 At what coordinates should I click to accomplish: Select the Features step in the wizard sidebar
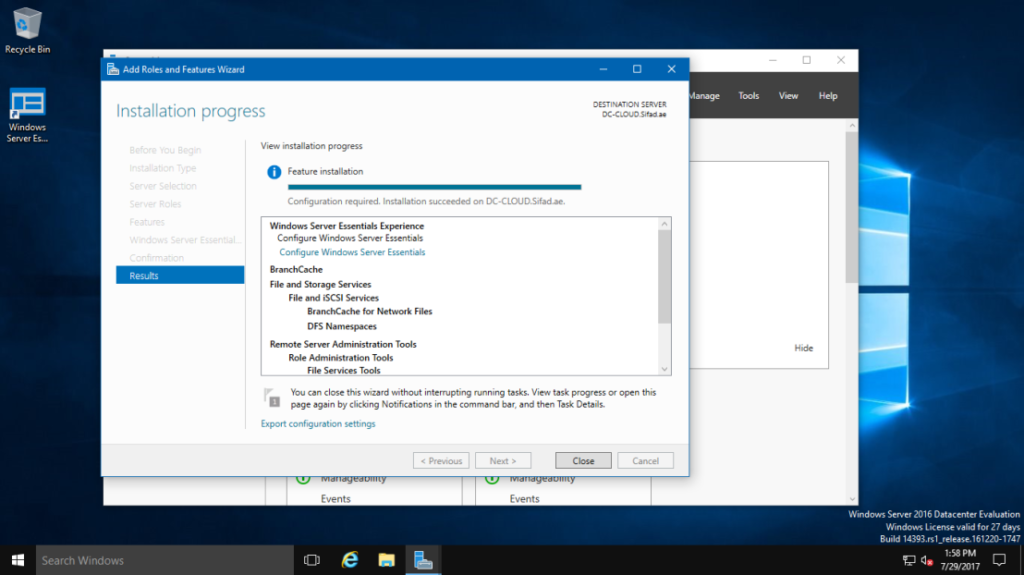click(146, 222)
